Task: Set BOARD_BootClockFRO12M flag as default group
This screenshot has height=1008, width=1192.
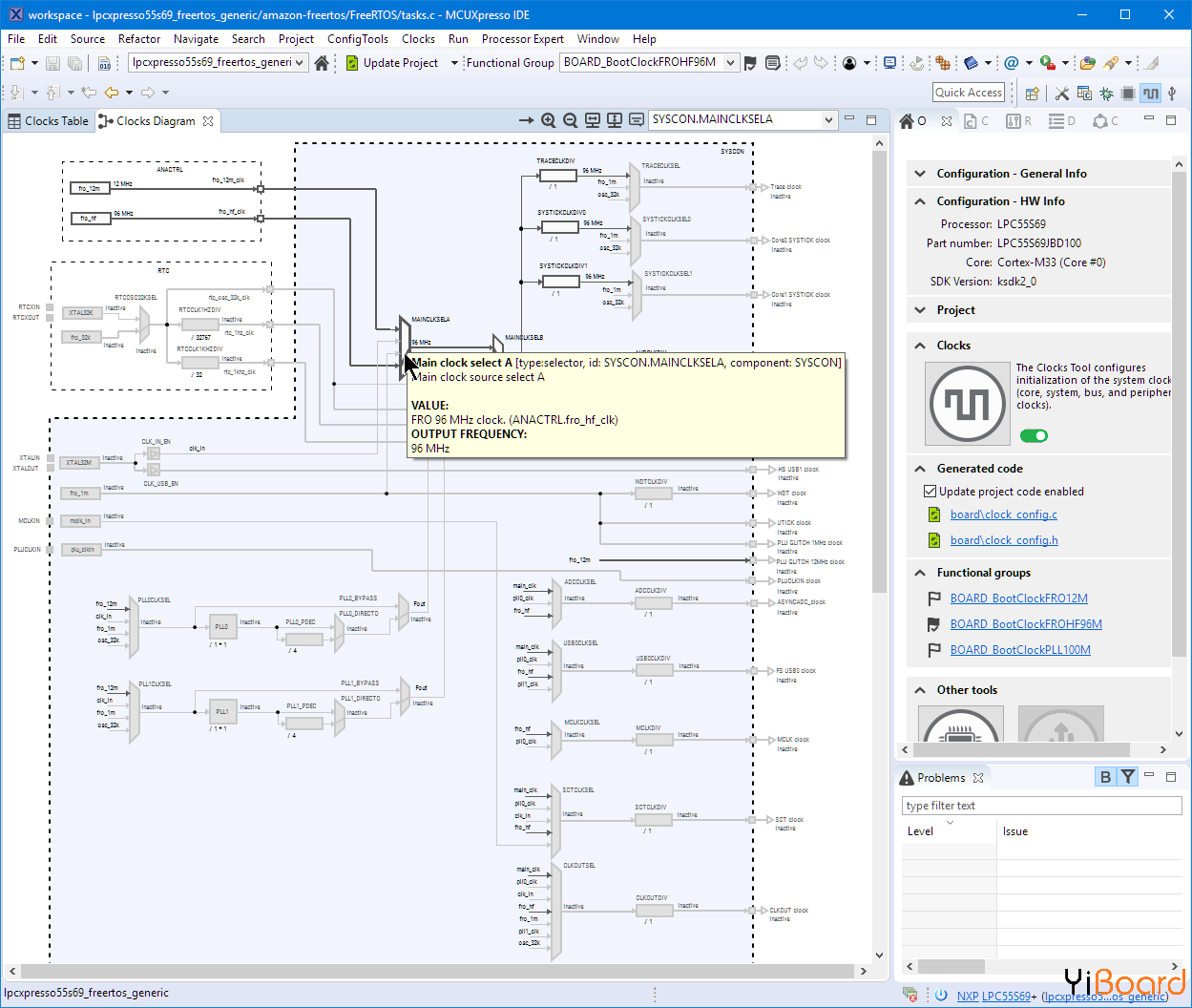Action: [x=934, y=598]
